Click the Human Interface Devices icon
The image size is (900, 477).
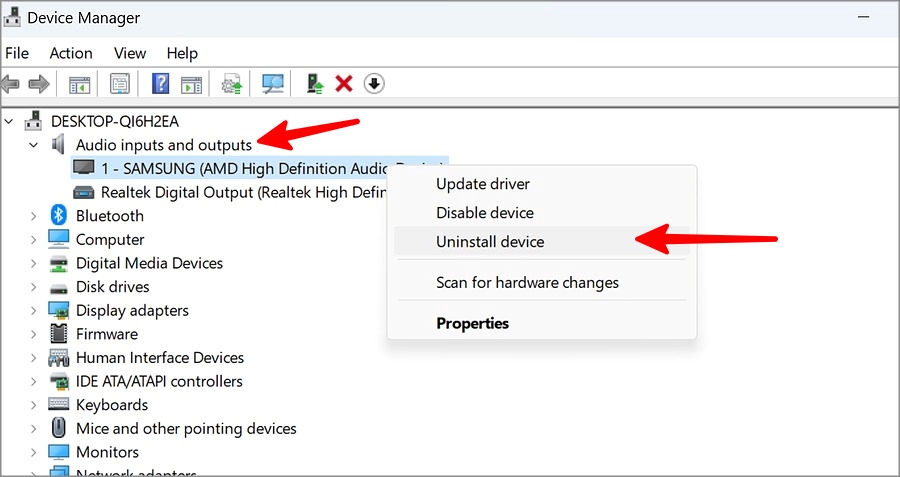59,358
